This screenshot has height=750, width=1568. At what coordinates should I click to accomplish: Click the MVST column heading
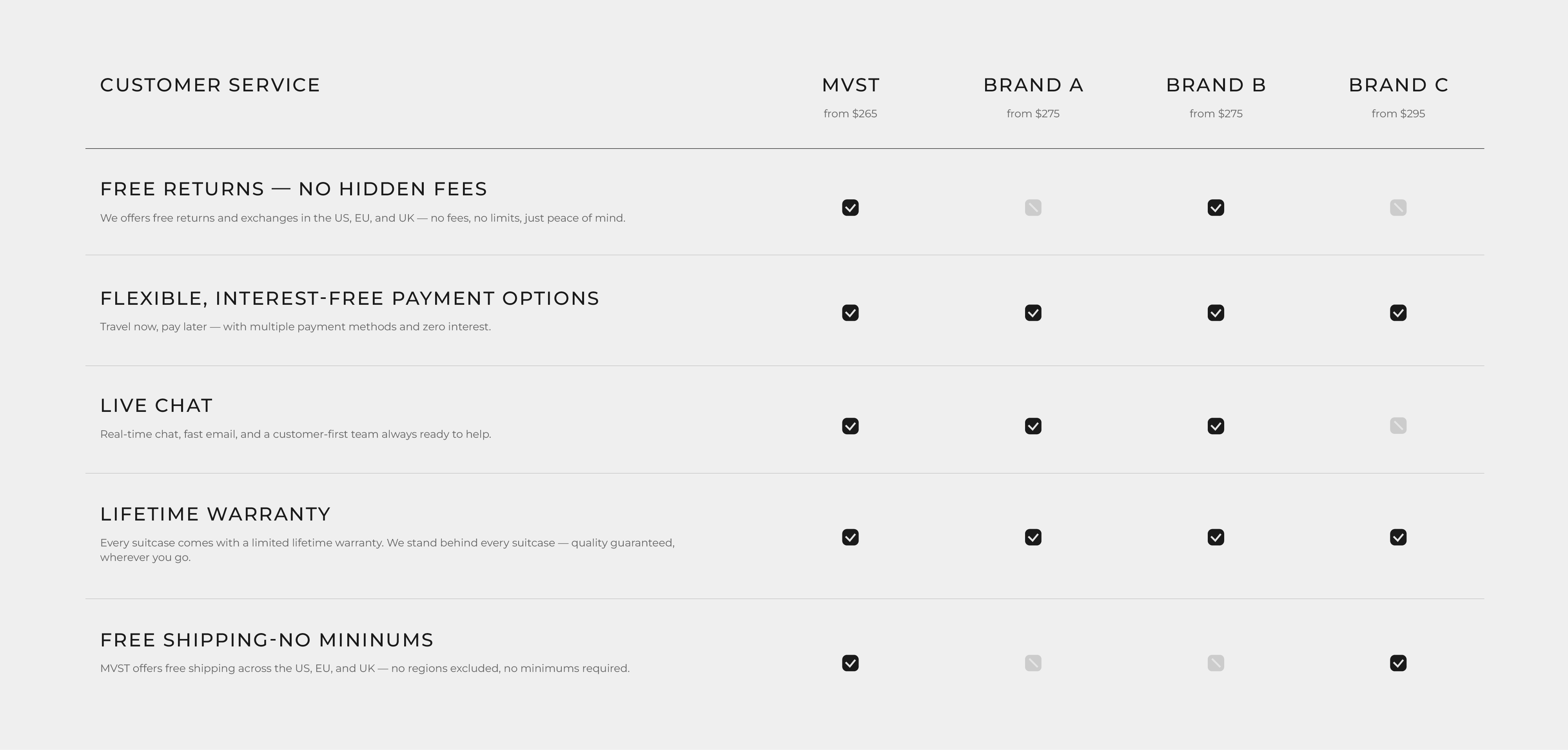tap(850, 85)
